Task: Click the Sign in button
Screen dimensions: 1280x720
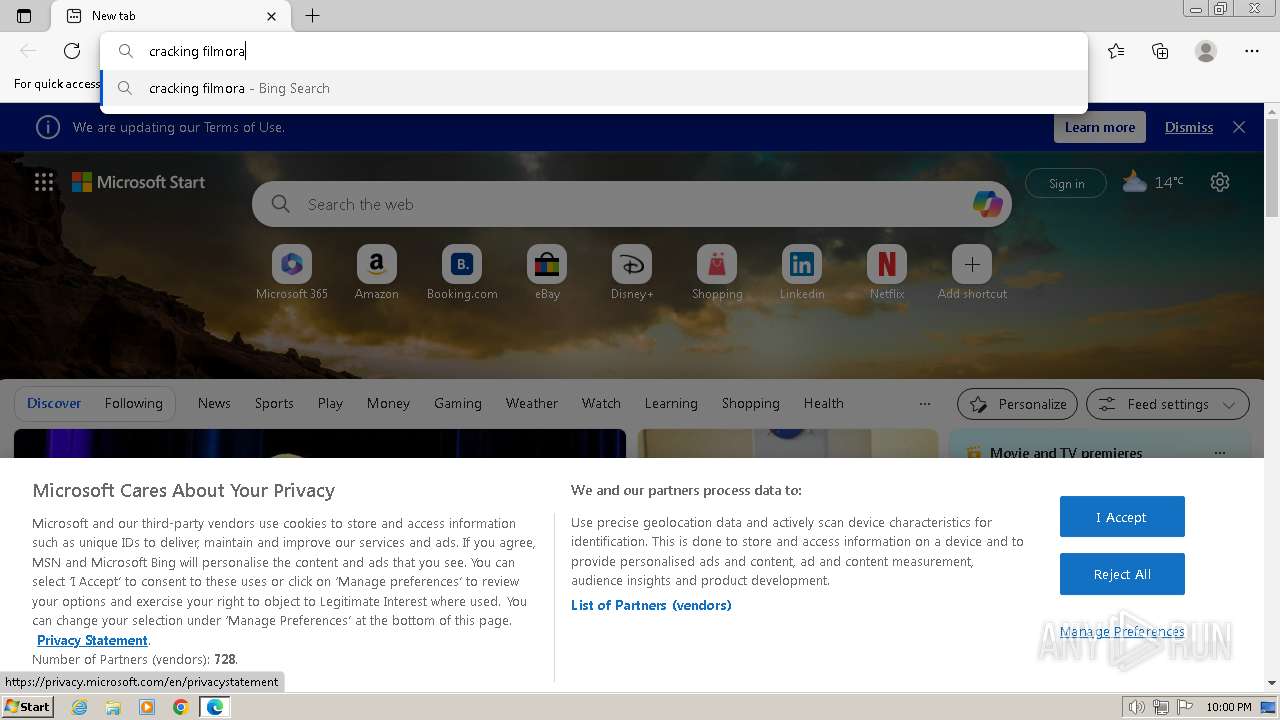Action: [1066, 183]
